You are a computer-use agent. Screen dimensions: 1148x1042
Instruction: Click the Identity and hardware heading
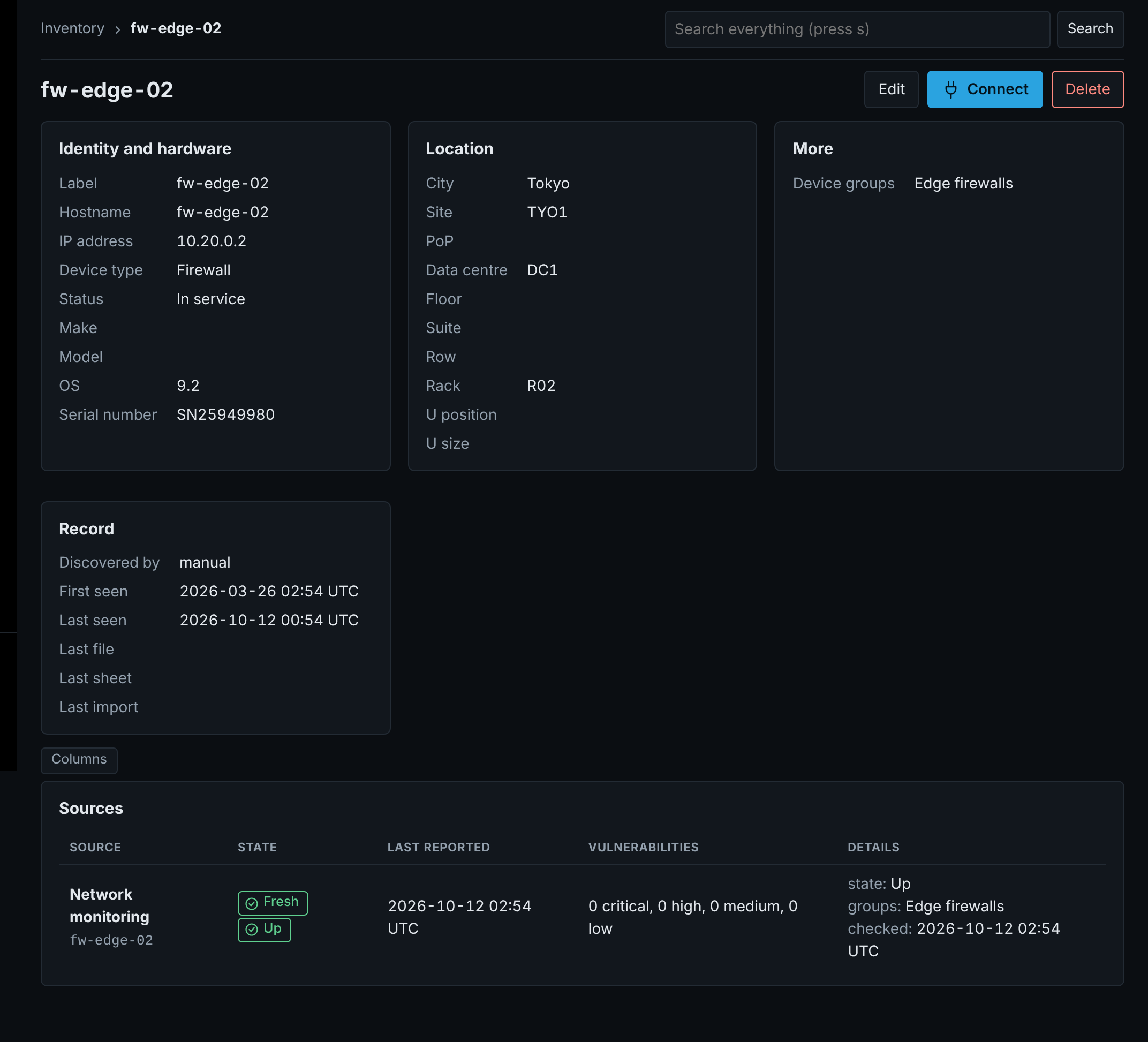click(x=145, y=149)
